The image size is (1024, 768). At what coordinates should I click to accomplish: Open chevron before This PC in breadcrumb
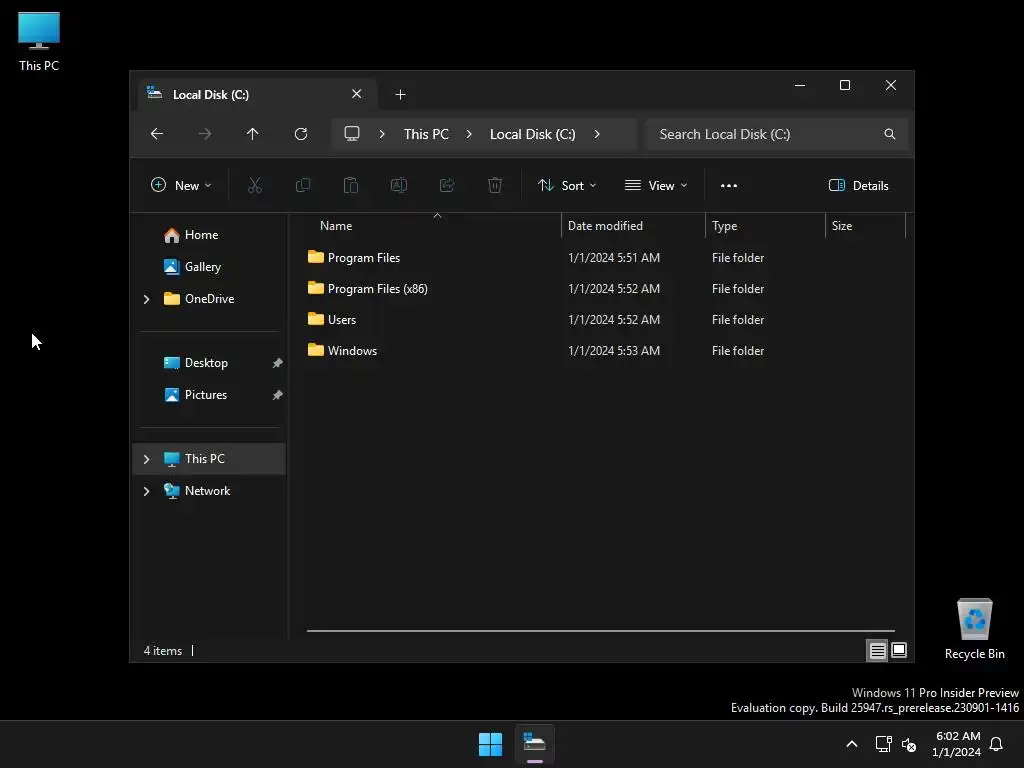(382, 134)
